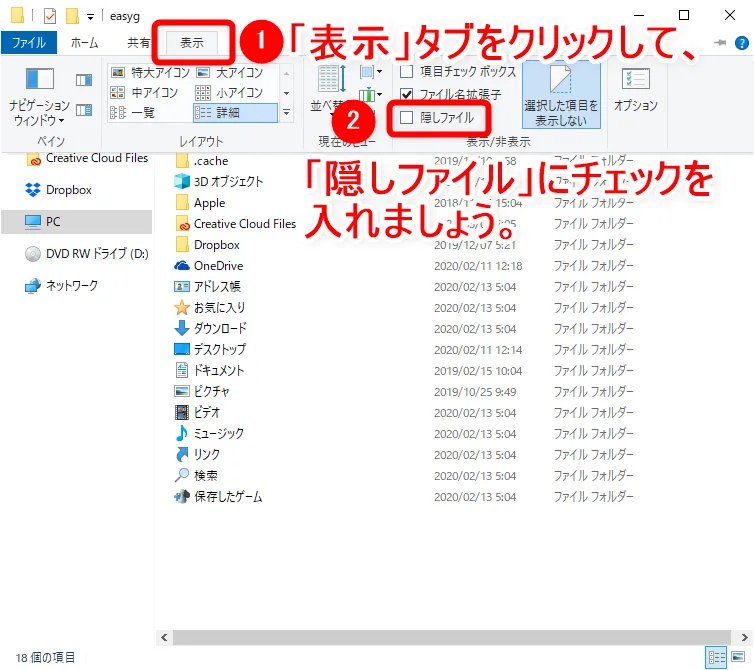The image size is (754, 670).
Task: Toggle the preview pane icon
Action: point(84,79)
